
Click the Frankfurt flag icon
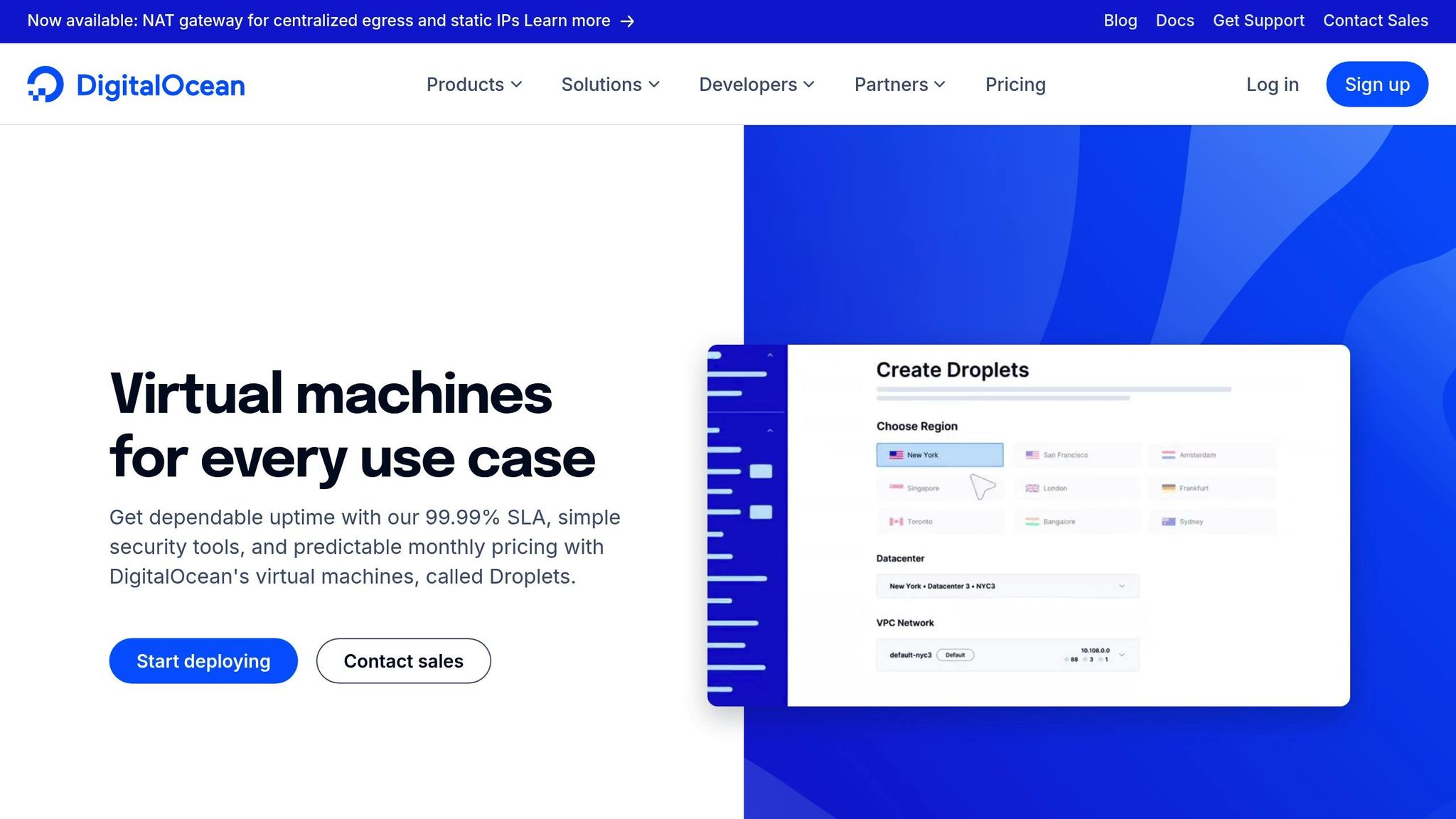1168,488
